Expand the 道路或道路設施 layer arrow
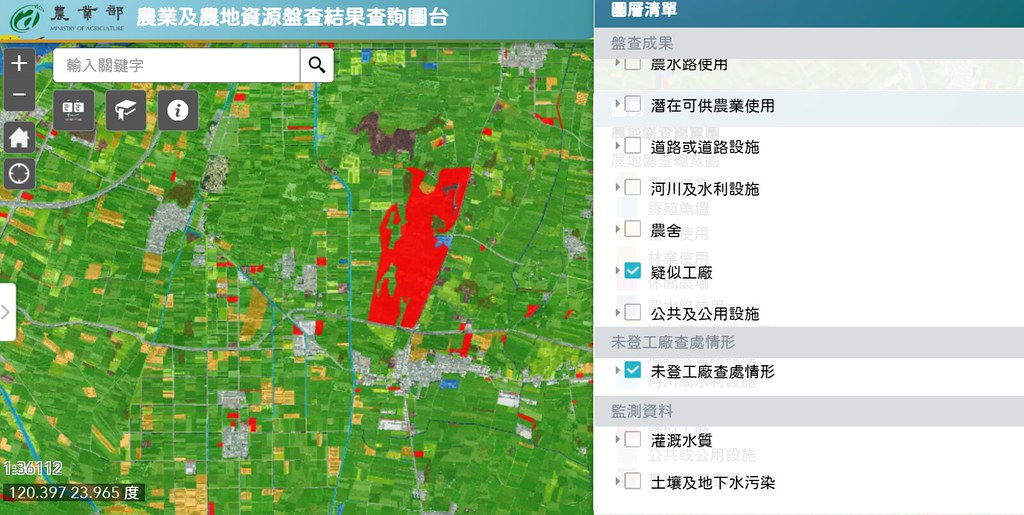The height and width of the screenshot is (515, 1024). [618, 145]
